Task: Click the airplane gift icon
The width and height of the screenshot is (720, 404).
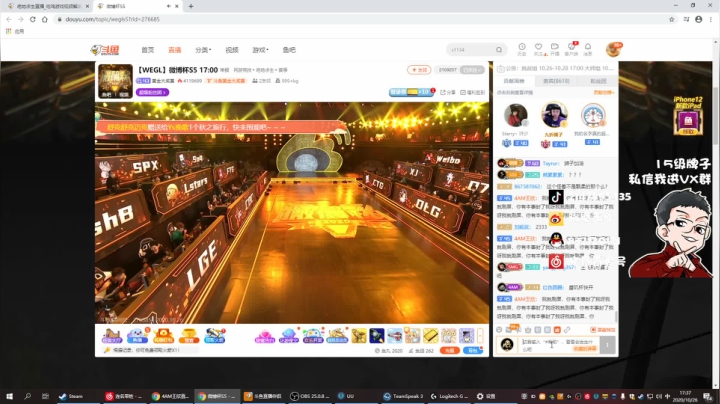Action: click(x=395, y=336)
